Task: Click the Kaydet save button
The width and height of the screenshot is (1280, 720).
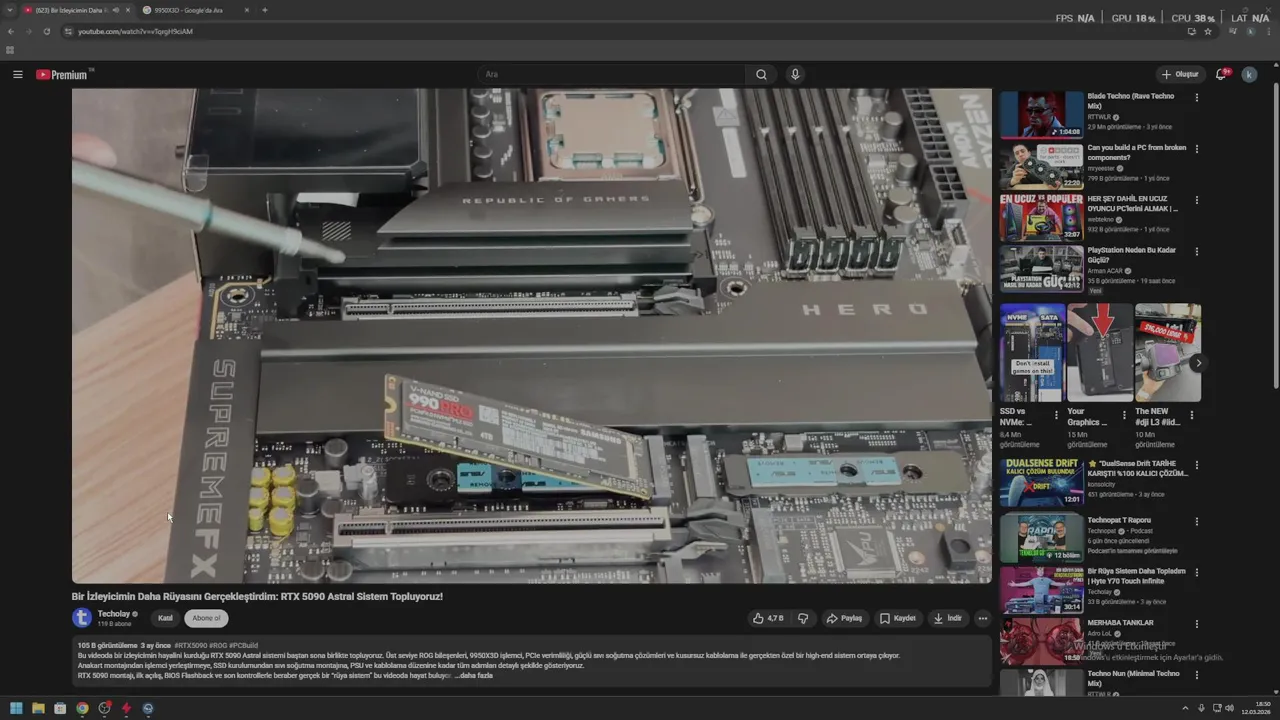Action: coord(897,618)
